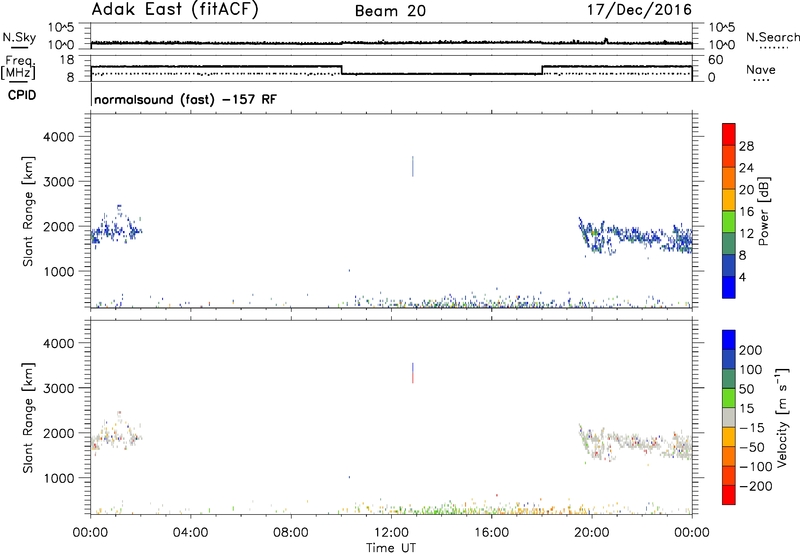Click the '20:00' time axis tick label

[592, 533]
